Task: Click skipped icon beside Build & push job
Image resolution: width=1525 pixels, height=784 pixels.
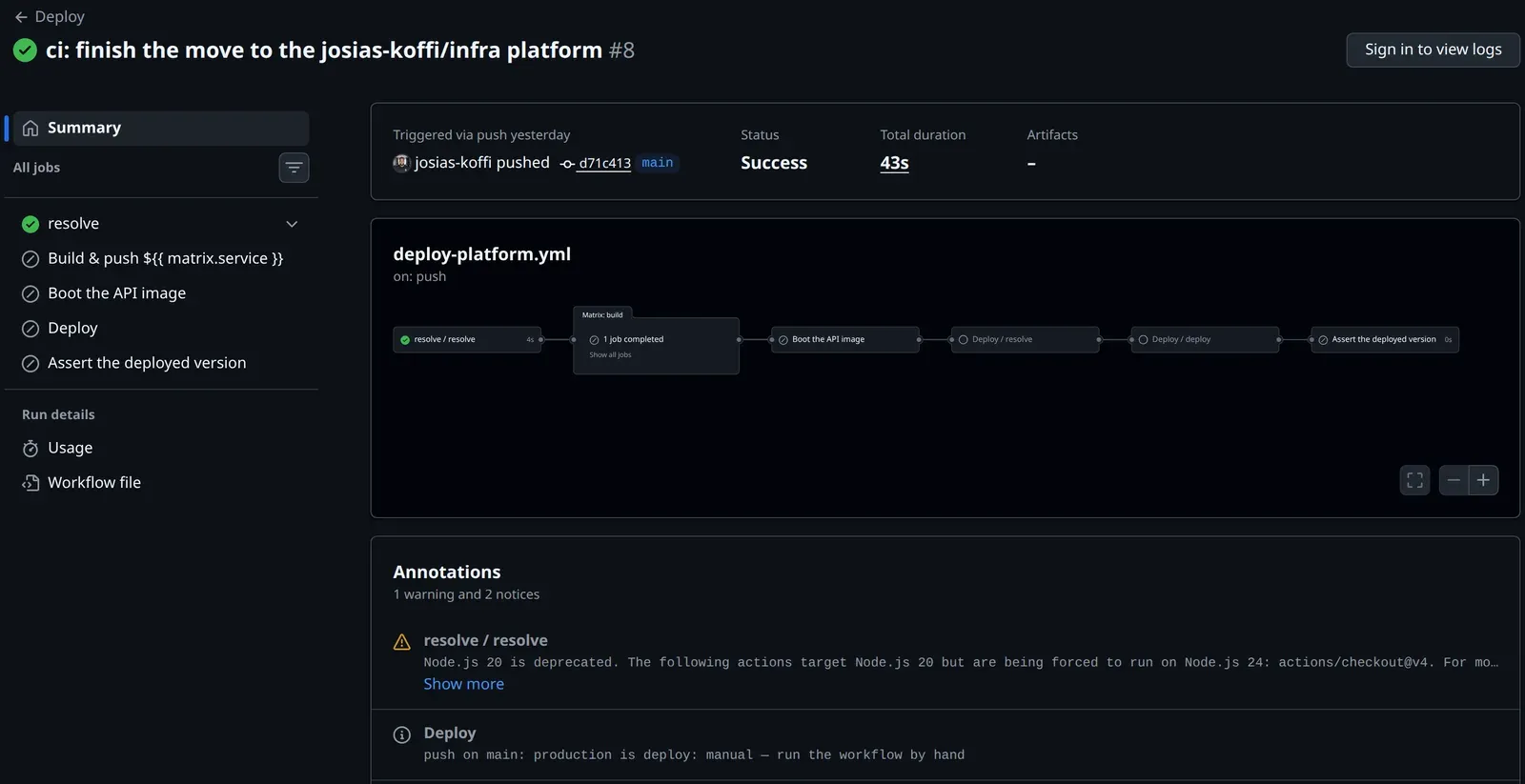Action: pyautogui.click(x=30, y=259)
